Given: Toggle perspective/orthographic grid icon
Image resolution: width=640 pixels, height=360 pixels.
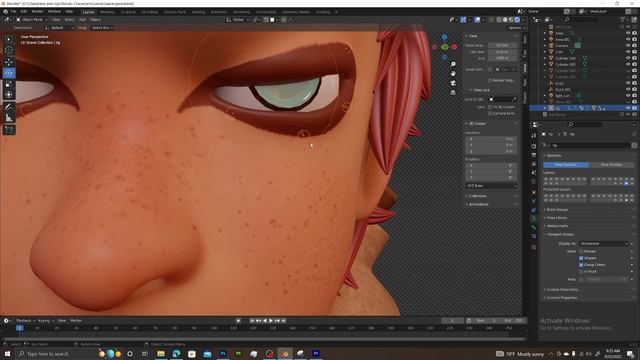Looking at the screenshot, I should 453,93.
